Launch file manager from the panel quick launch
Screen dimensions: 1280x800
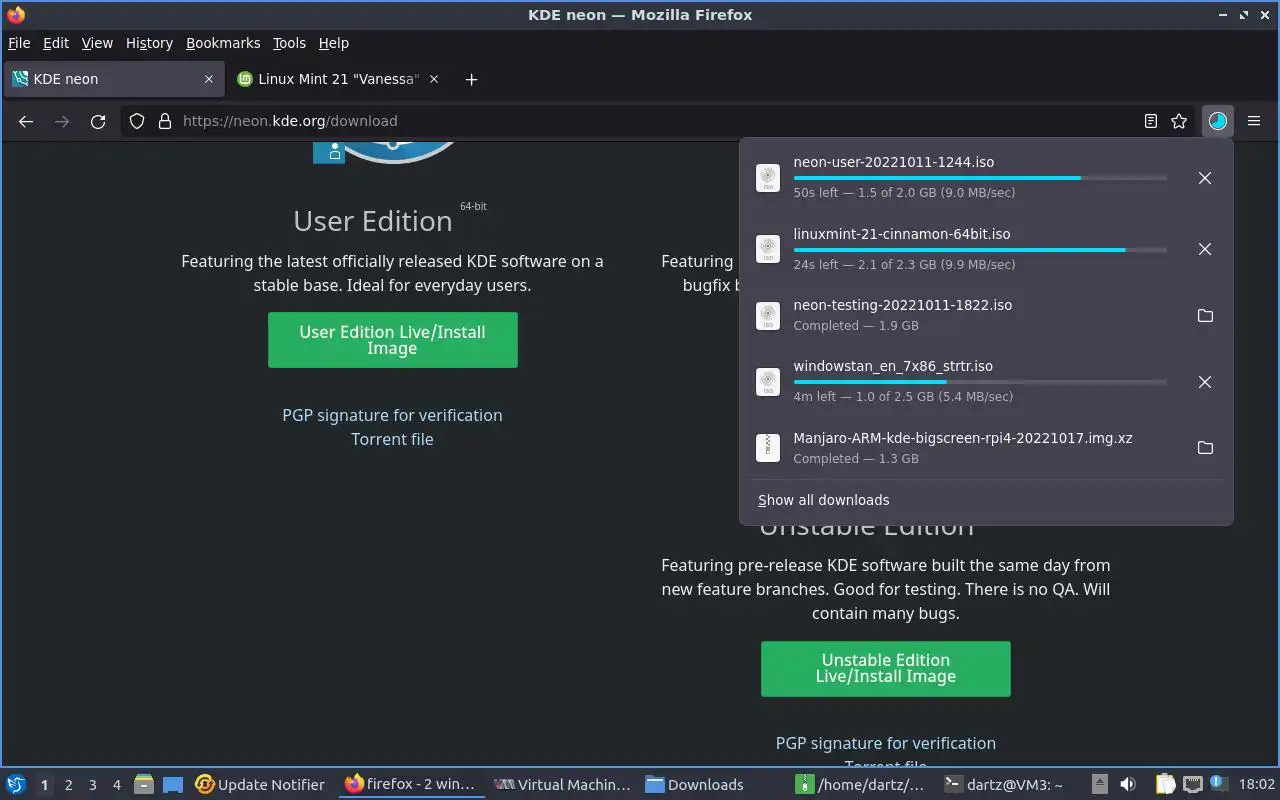coord(144,784)
